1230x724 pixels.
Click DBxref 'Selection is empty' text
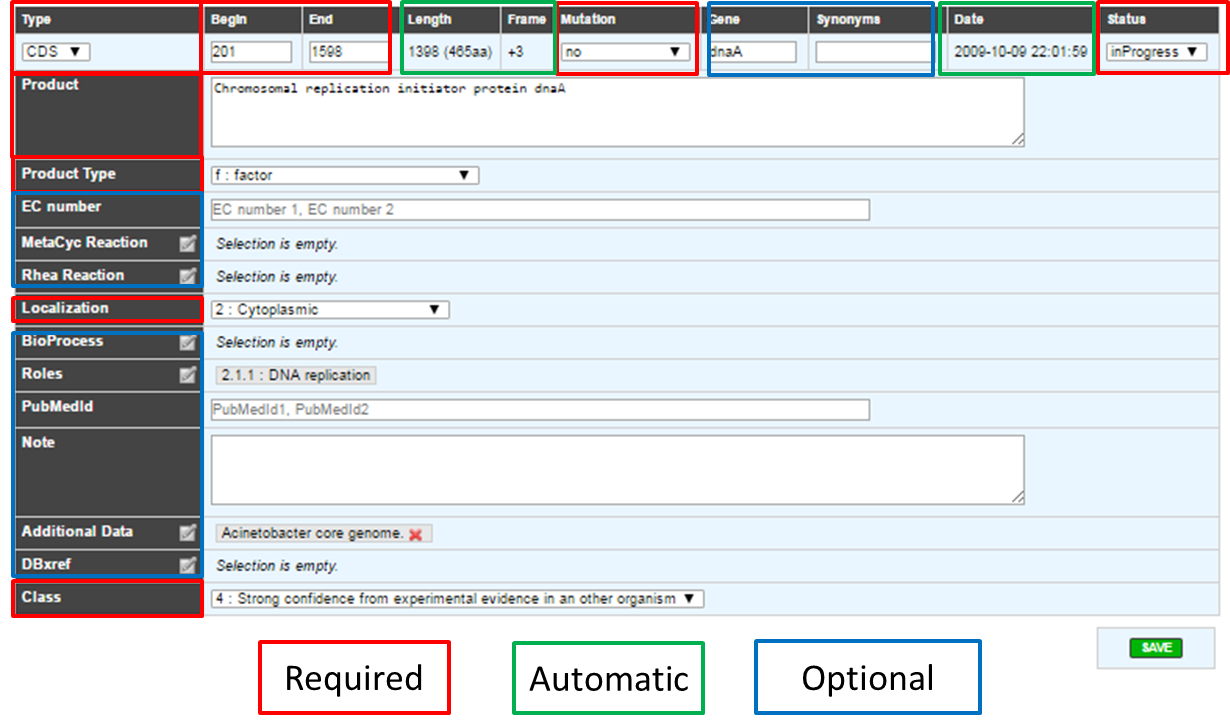click(277, 566)
